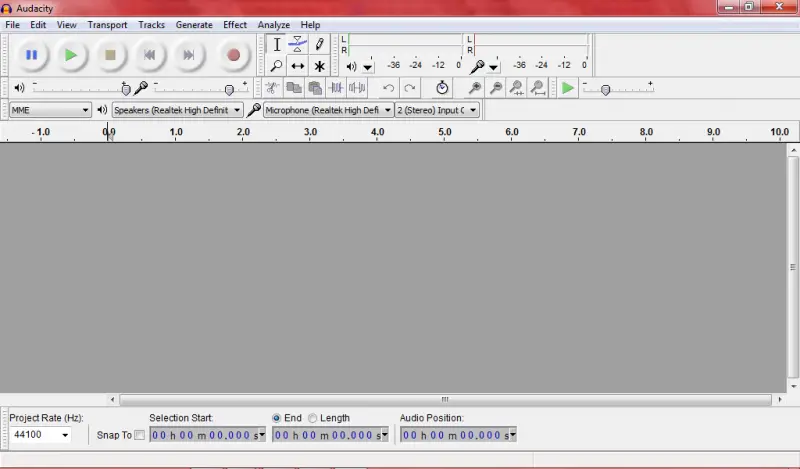Open the Generate menu
The height and width of the screenshot is (469, 800).
pos(194,24)
